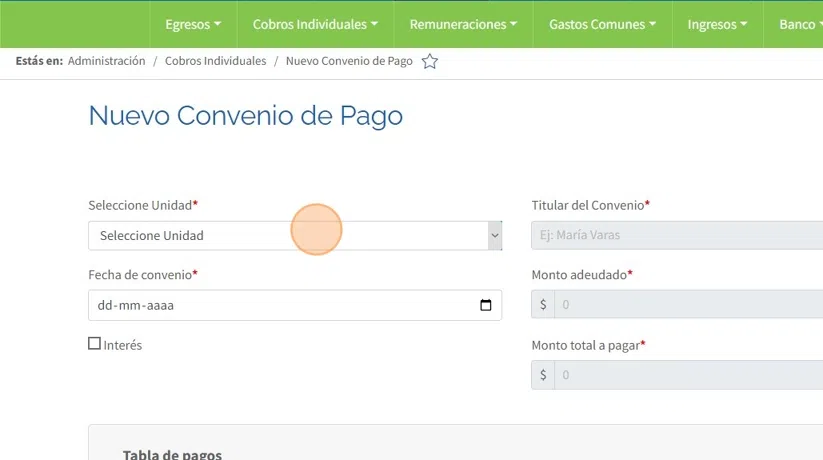Viewport: 823px width, 460px height.
Task: Click the Titular del Convenio field
Action: [677, 235]
